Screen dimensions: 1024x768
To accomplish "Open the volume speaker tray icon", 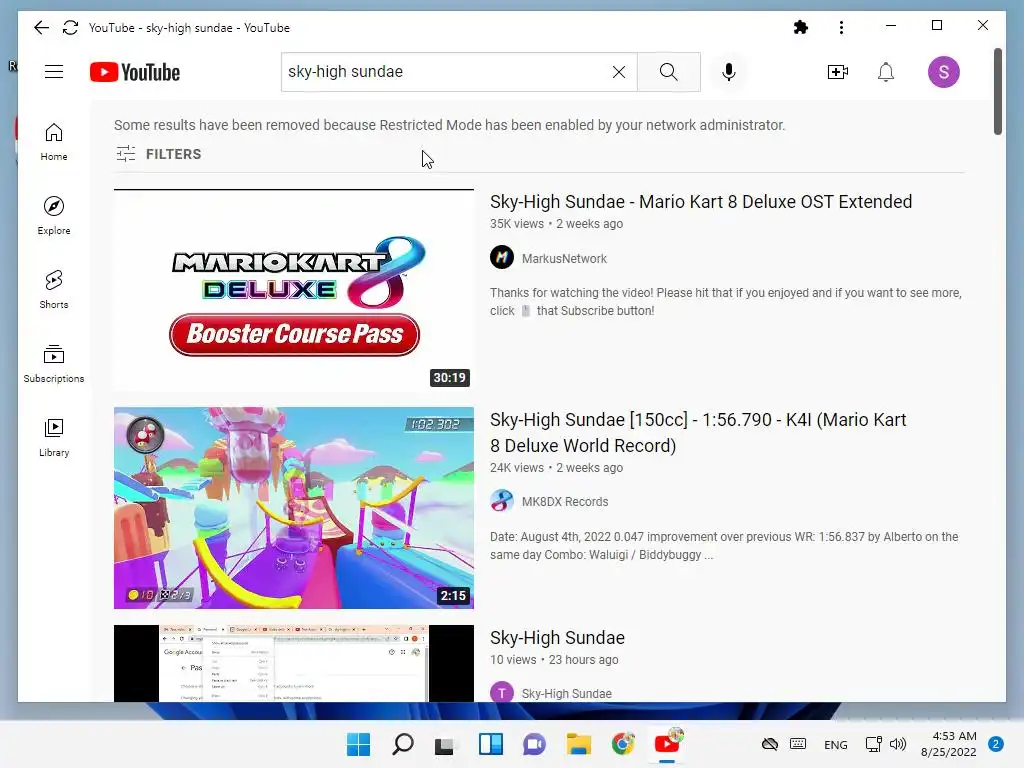I will 898,744.
